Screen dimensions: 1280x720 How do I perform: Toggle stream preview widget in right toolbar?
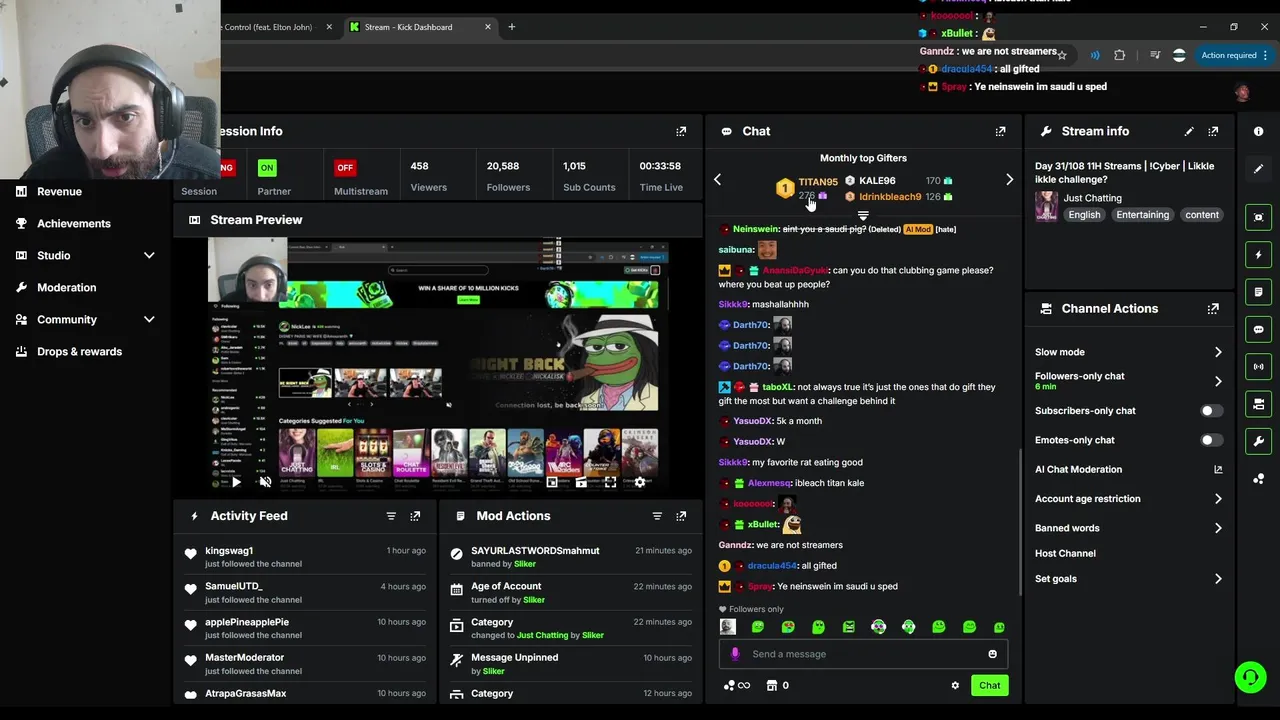pos(1258,217)
